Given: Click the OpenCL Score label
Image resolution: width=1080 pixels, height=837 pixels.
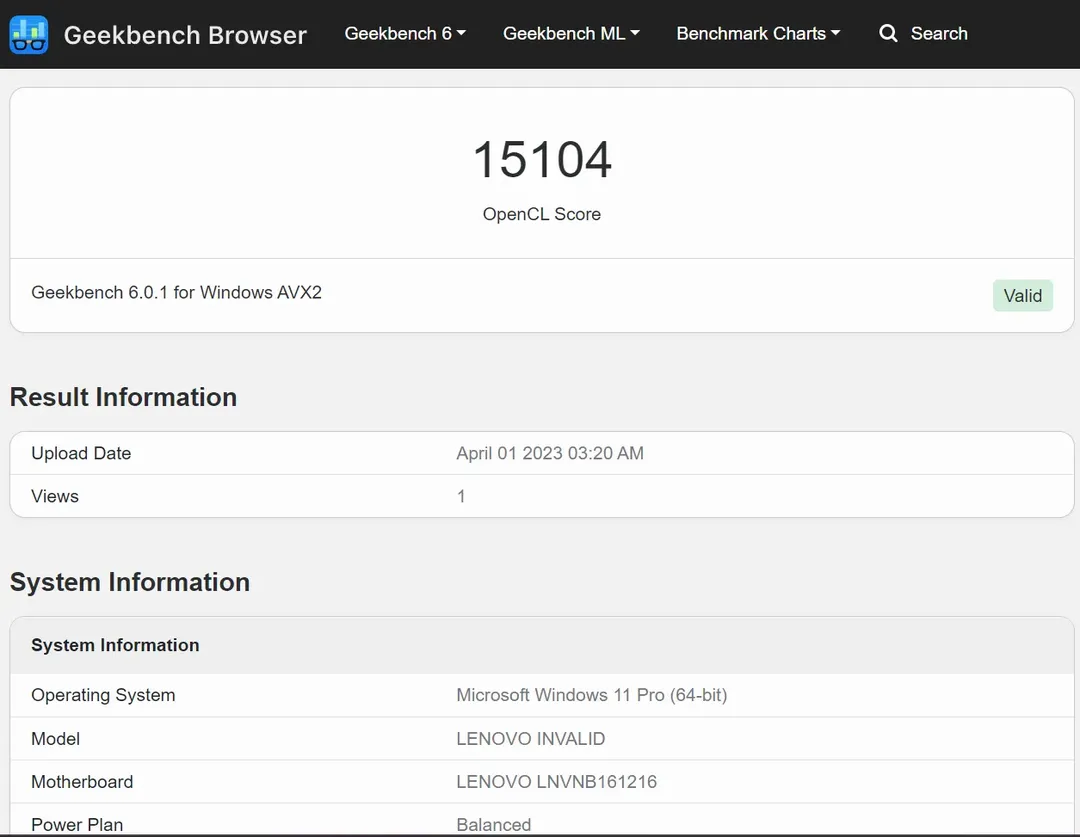Looking at the screenshot, I should click(x=542, y=214).
